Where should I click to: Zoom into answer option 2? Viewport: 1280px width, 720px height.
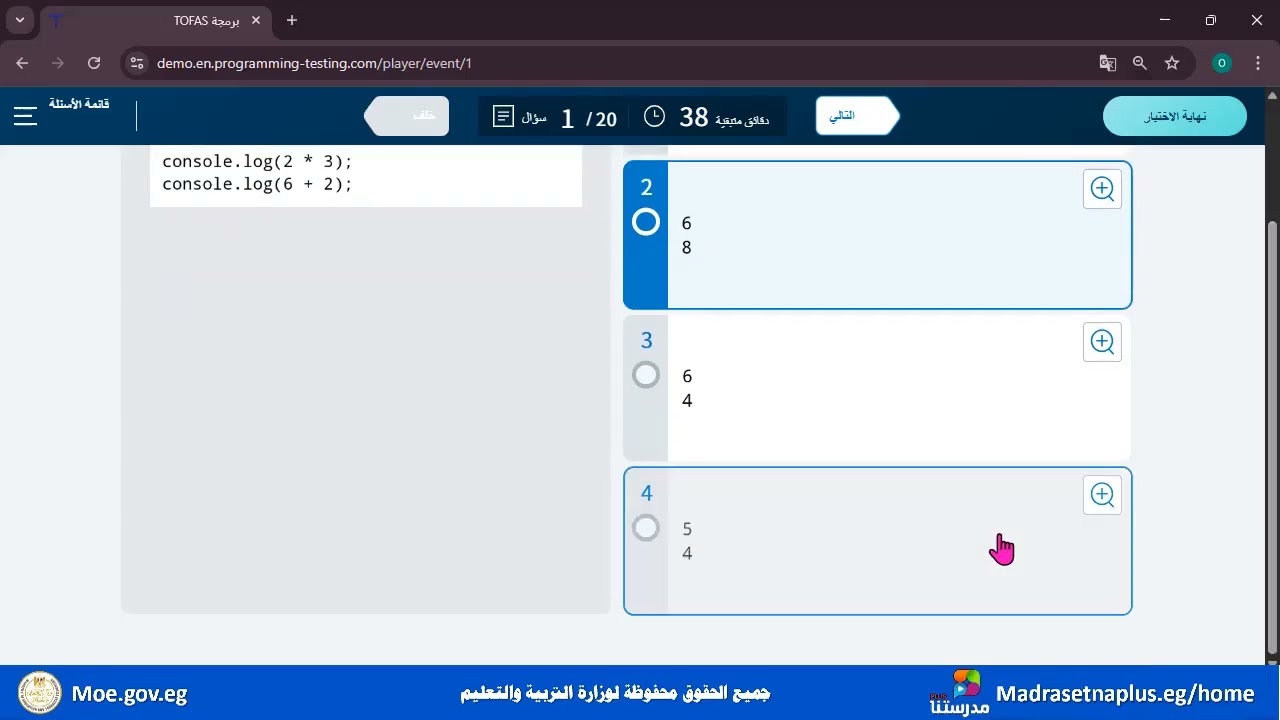[1102, 189]
